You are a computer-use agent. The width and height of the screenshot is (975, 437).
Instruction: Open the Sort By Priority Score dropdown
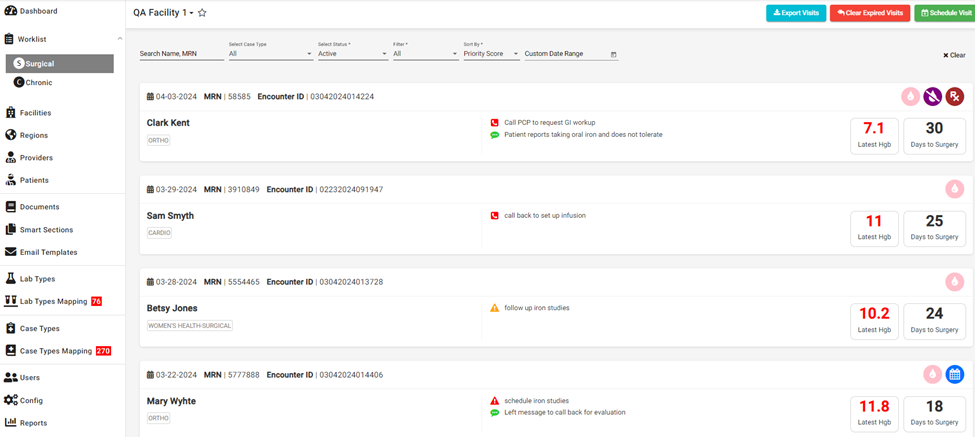(490, 54)
